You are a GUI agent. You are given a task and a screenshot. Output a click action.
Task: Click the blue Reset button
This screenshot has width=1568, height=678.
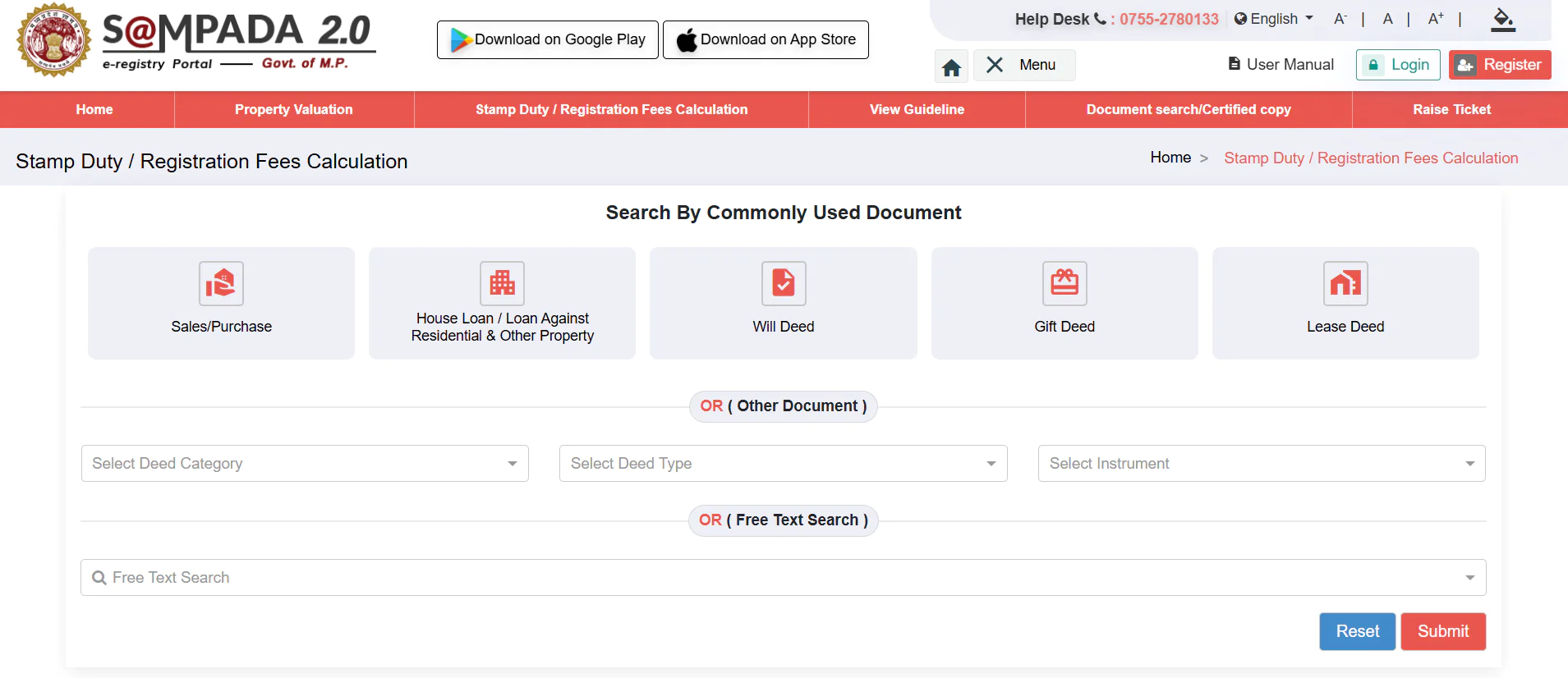[1357, 631]
